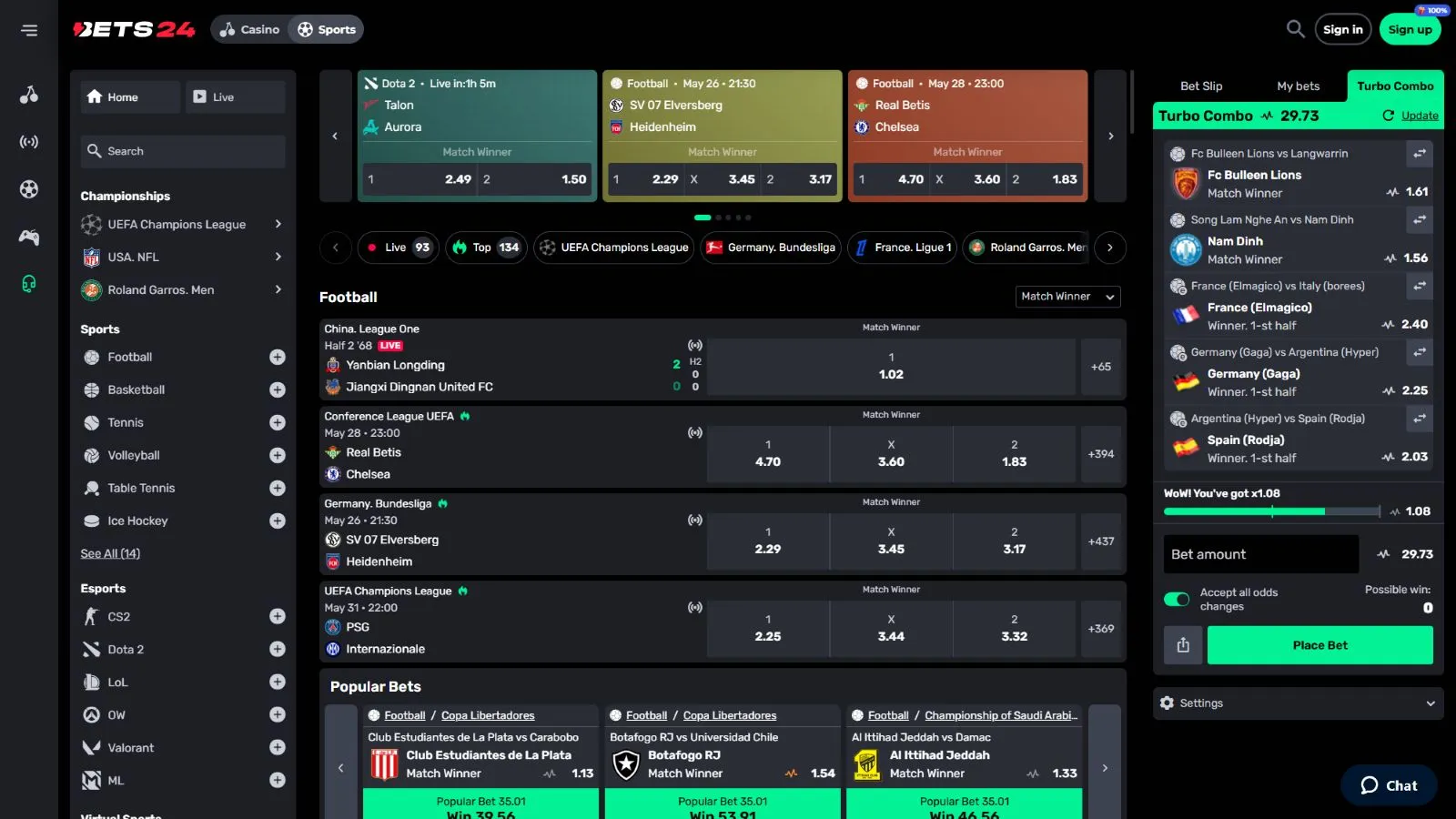1456x819 pixels.
Task: Show next popular bets
Action: [x=1105, y=768]
